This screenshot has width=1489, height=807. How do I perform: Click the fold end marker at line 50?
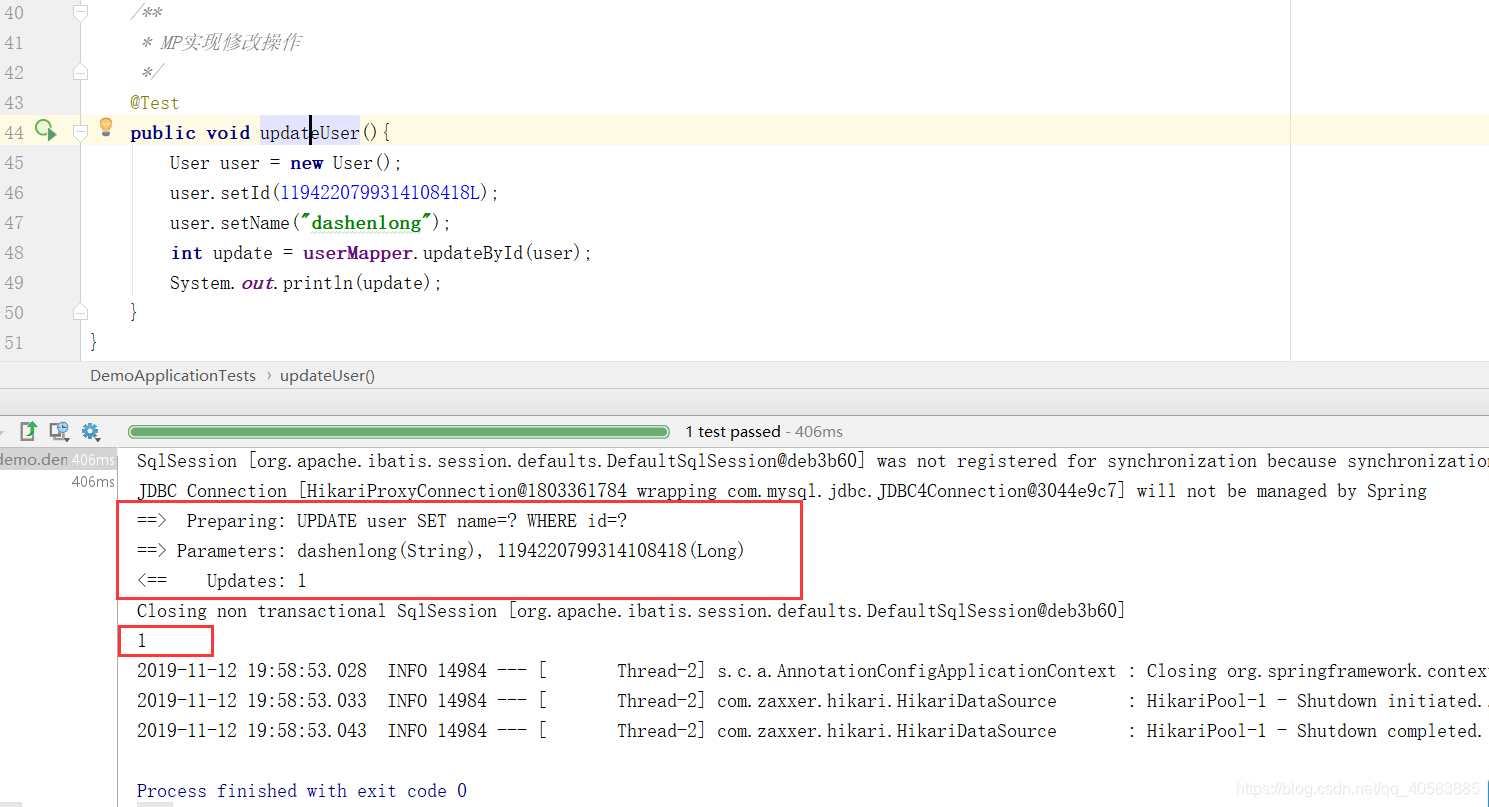coord(81,312)
